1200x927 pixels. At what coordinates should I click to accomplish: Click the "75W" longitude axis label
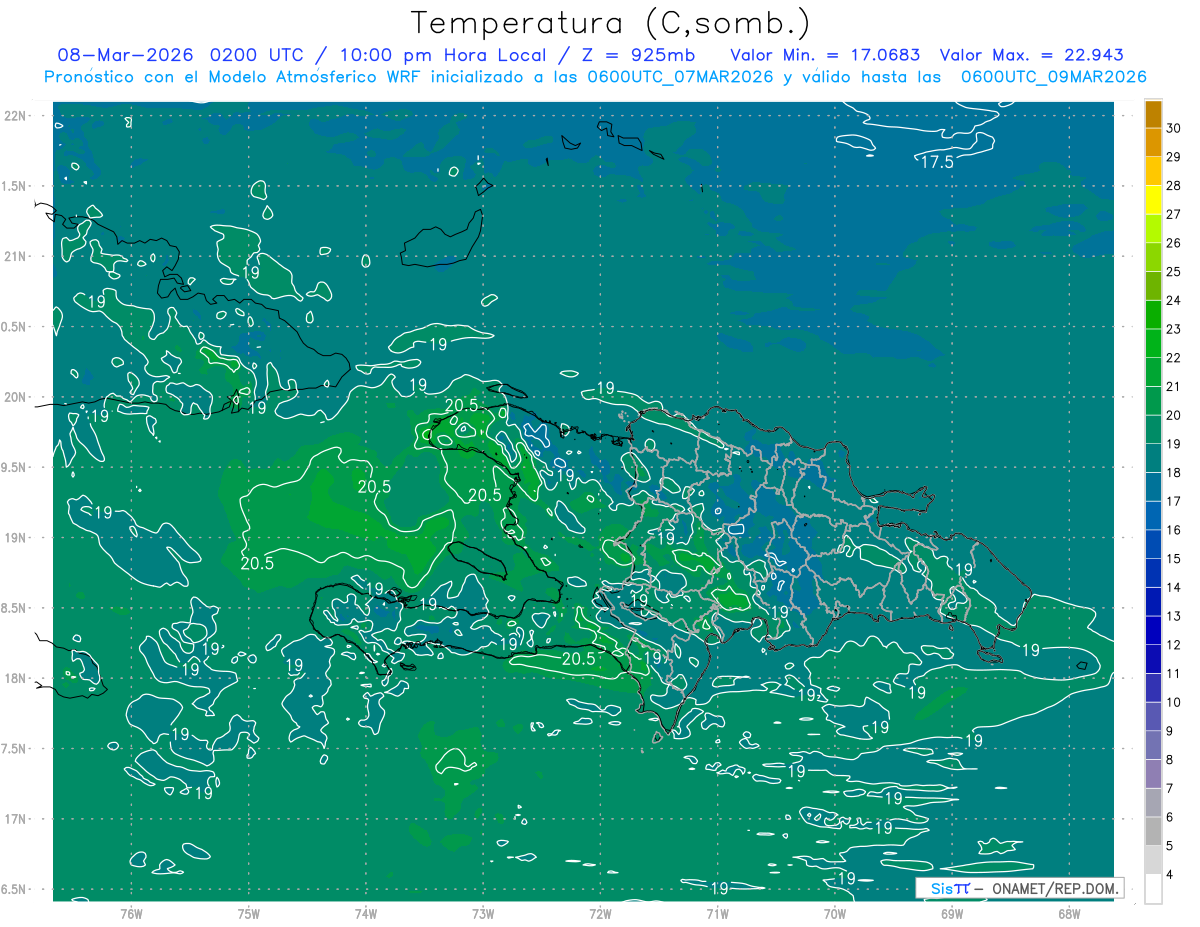tap(249, 914)
